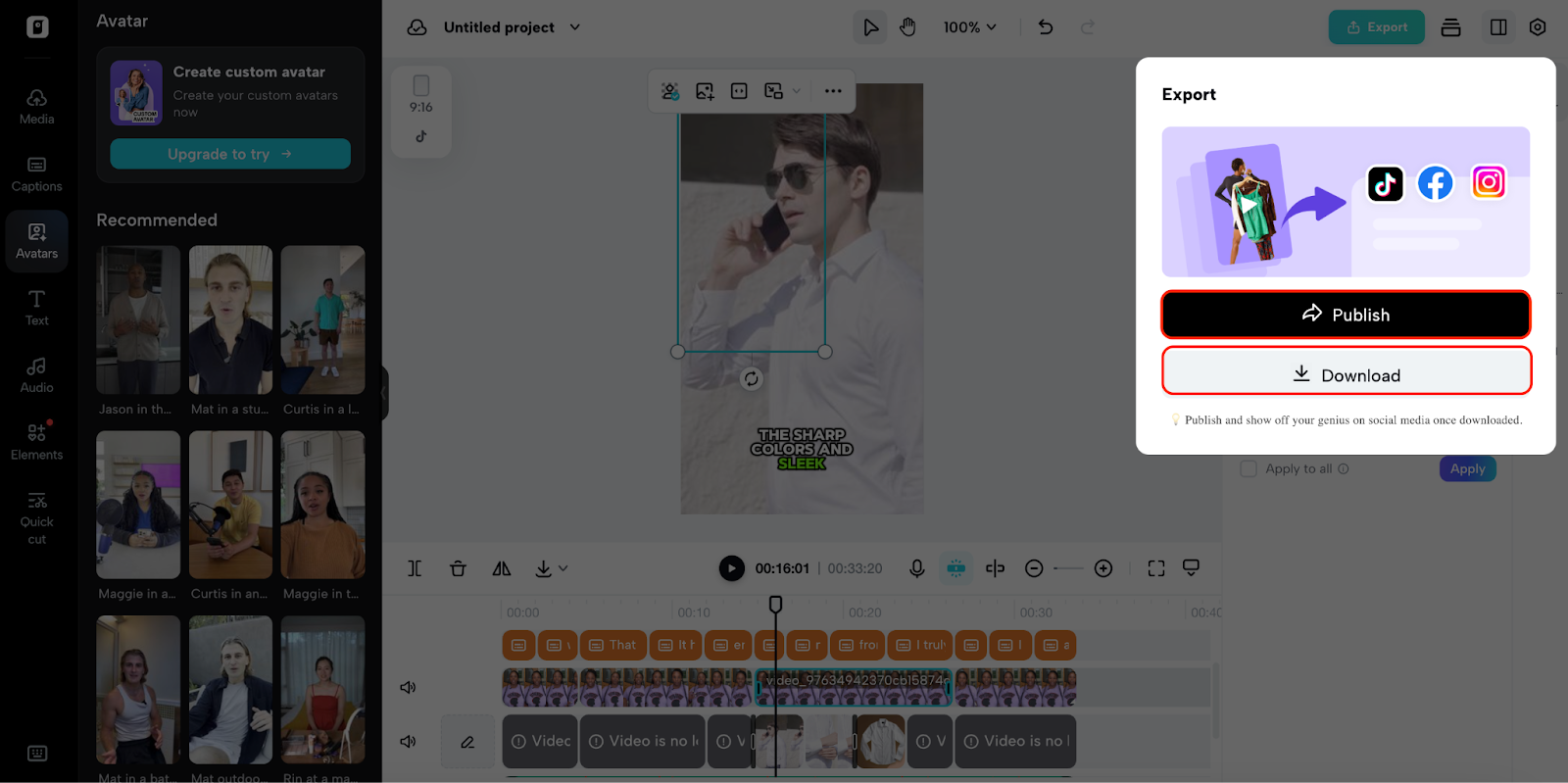Play the video preview
Image resolution: width=1568 pixels, height=783 pixels.
point(731,568)
